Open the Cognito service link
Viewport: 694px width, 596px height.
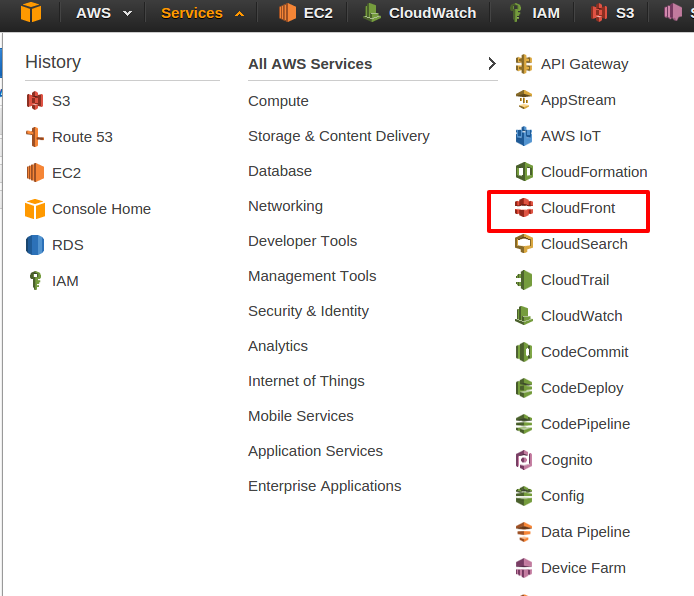(x=567, y=460)
